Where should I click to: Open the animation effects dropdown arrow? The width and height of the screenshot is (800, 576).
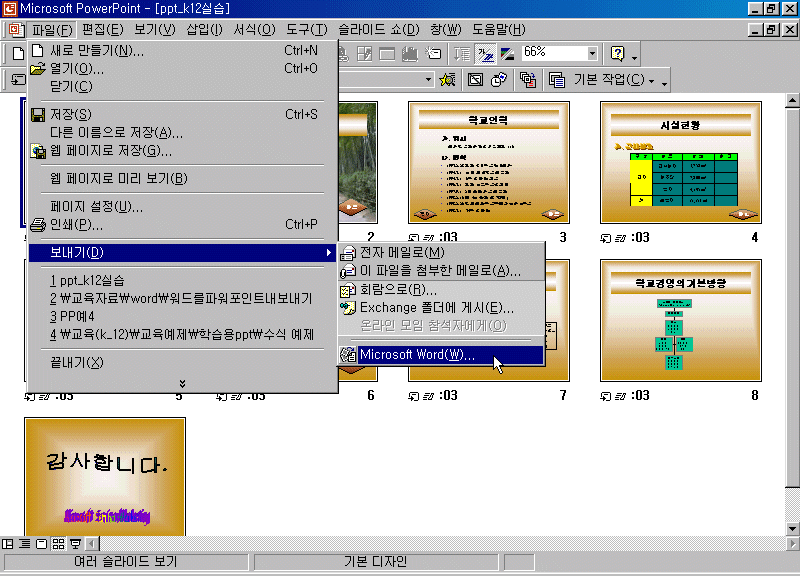coord(429,80)
